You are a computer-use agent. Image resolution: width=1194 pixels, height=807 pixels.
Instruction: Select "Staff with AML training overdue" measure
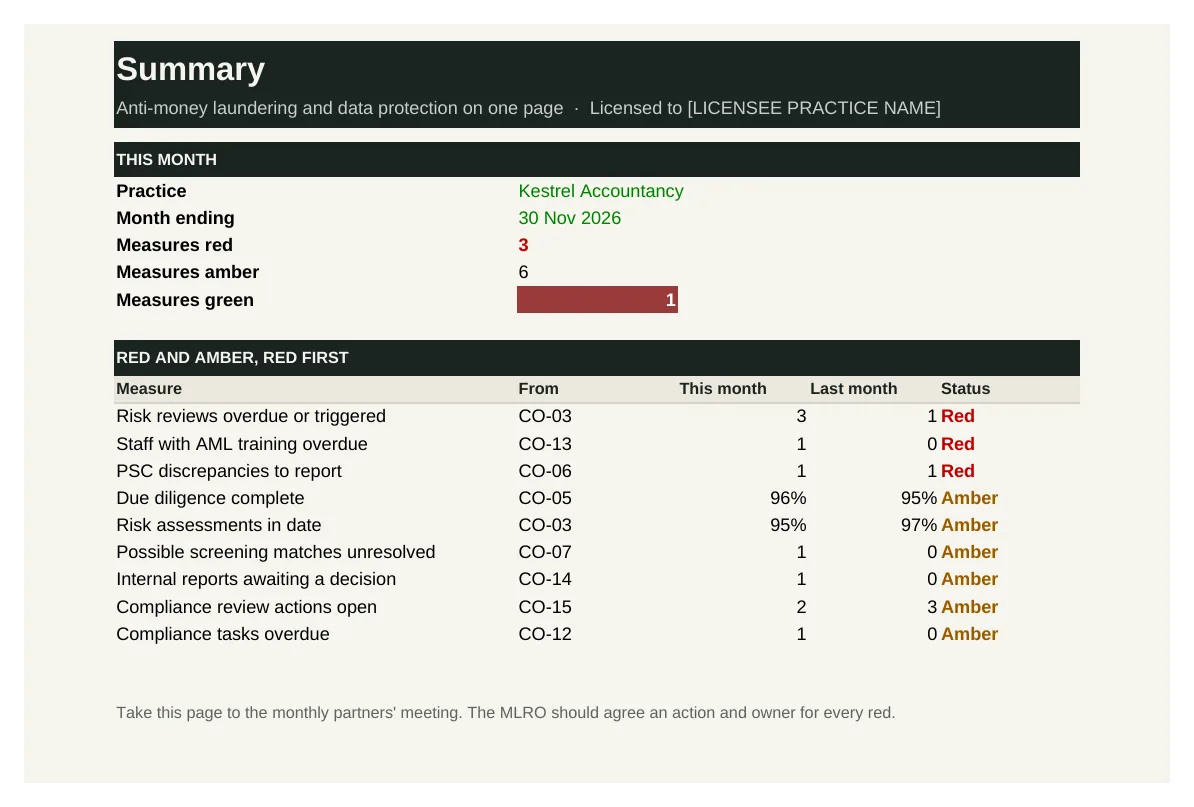tap(241, 444)
